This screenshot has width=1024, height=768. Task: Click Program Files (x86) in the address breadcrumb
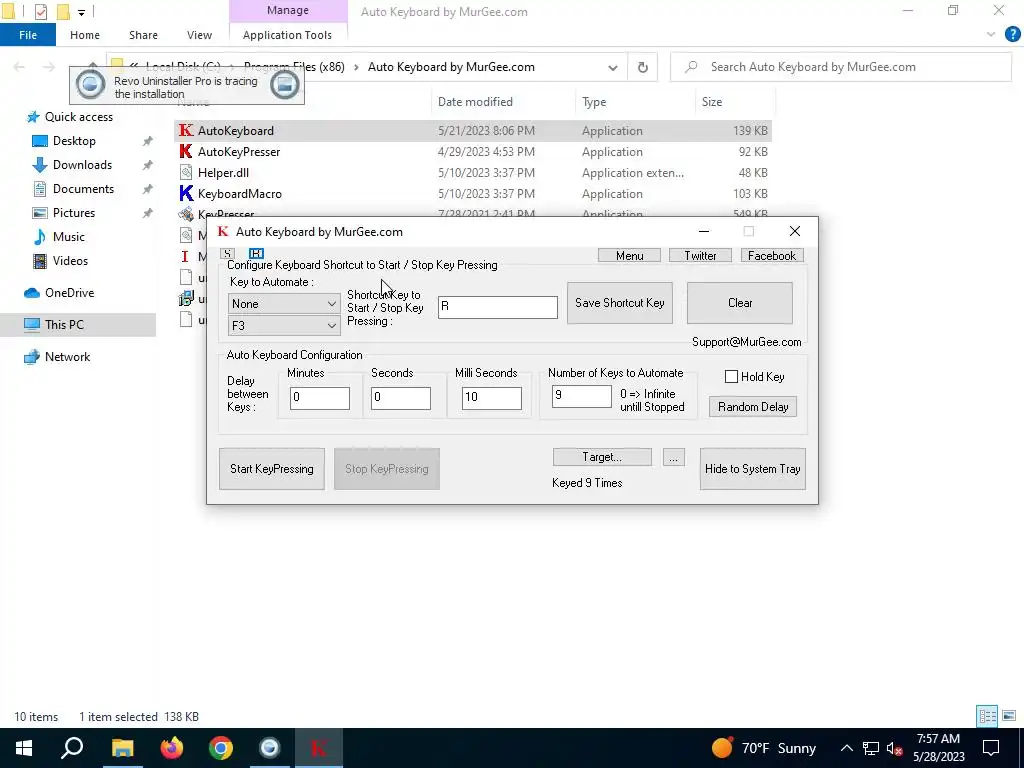coord(294,67)
